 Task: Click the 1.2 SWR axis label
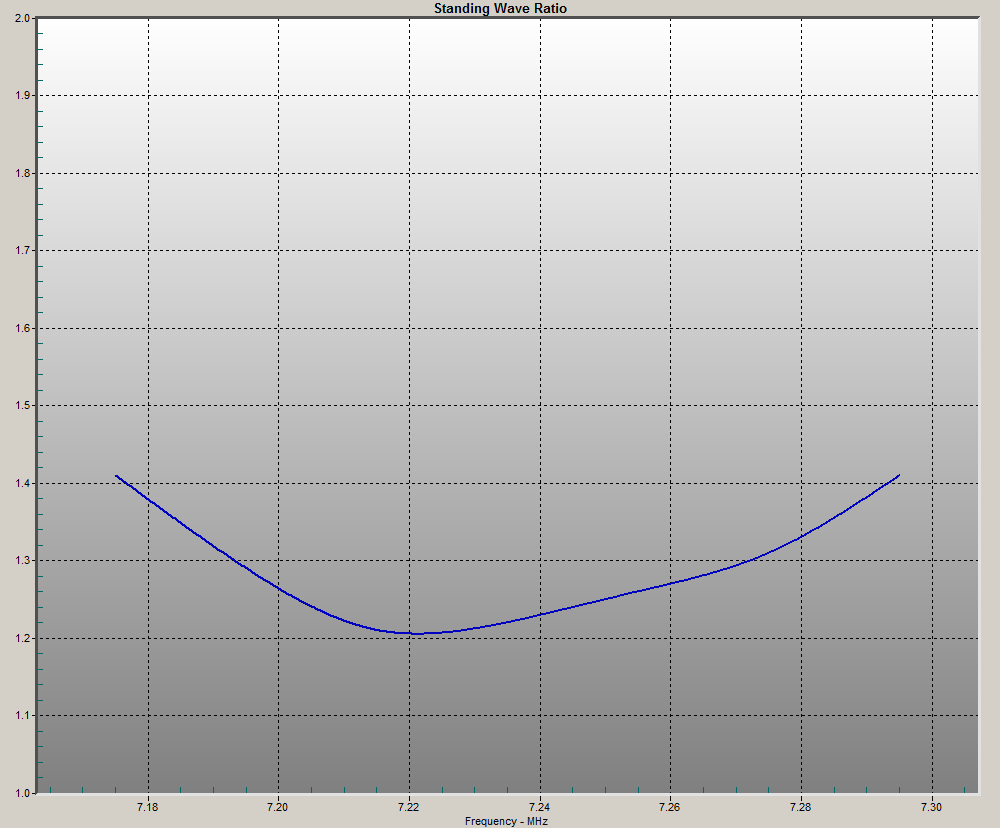[22, 639]
